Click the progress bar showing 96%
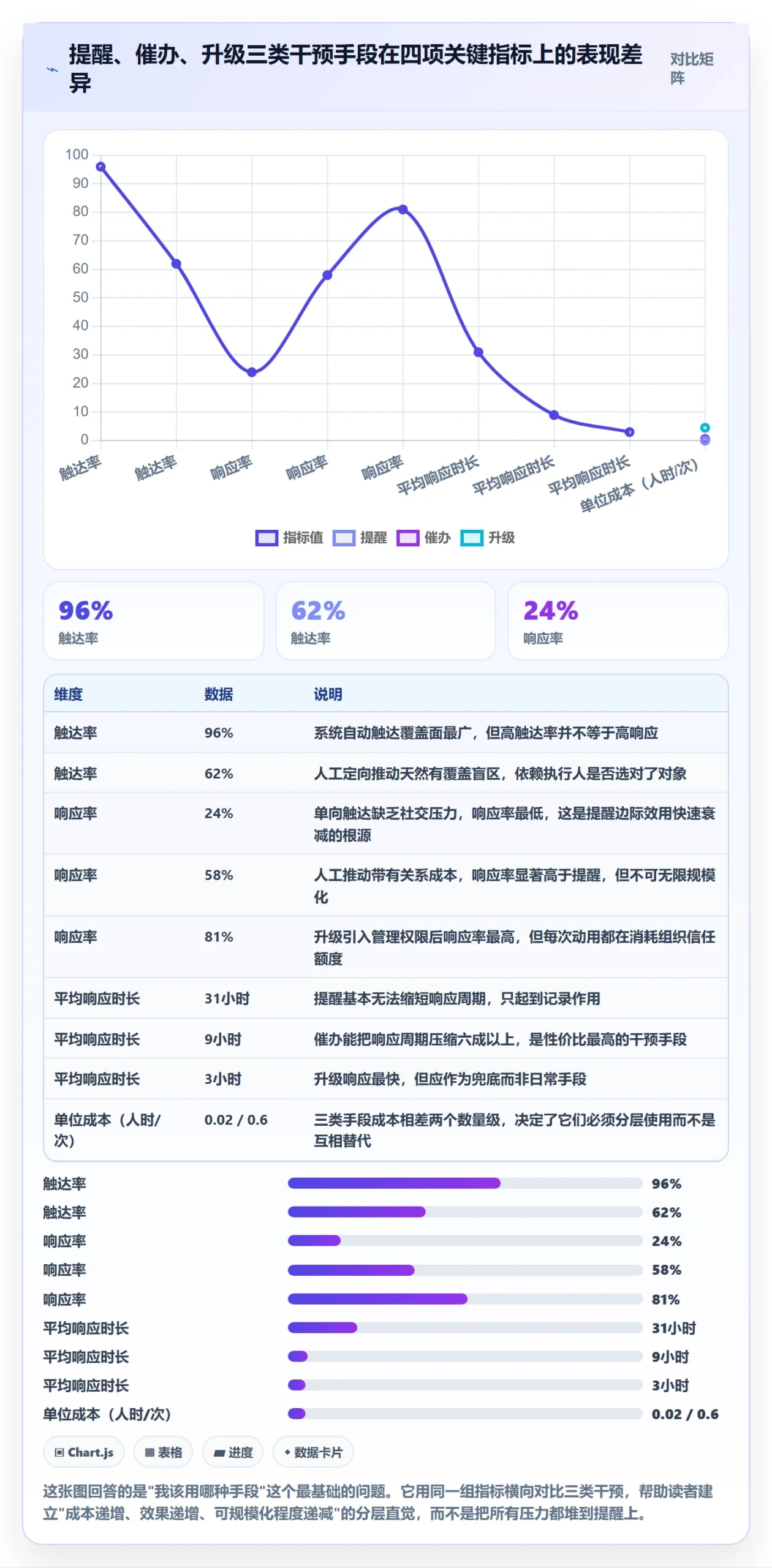This screenshot has height=1568, width=772. point(465,1183)
